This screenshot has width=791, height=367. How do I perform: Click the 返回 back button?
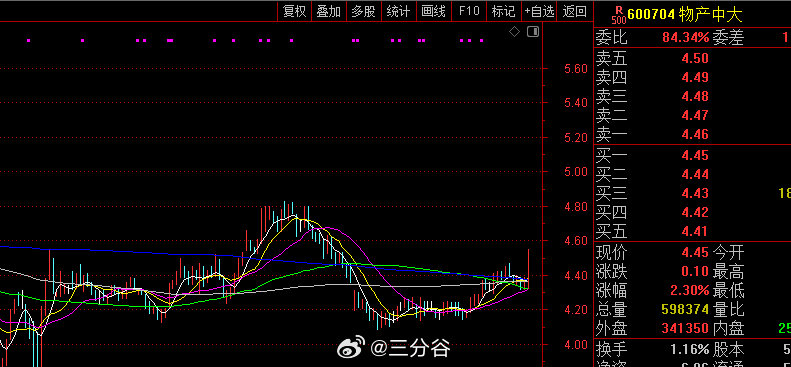tap(575, 11)
